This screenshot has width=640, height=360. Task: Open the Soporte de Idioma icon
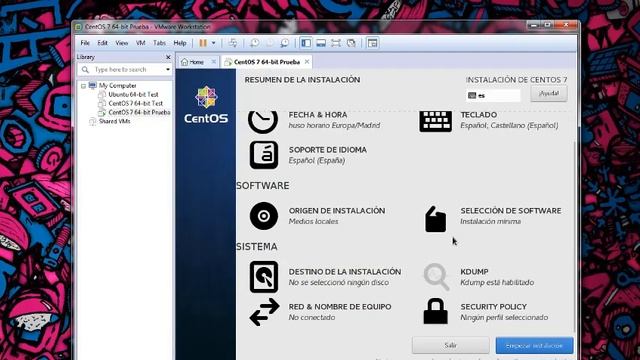(x=264, y=155)
